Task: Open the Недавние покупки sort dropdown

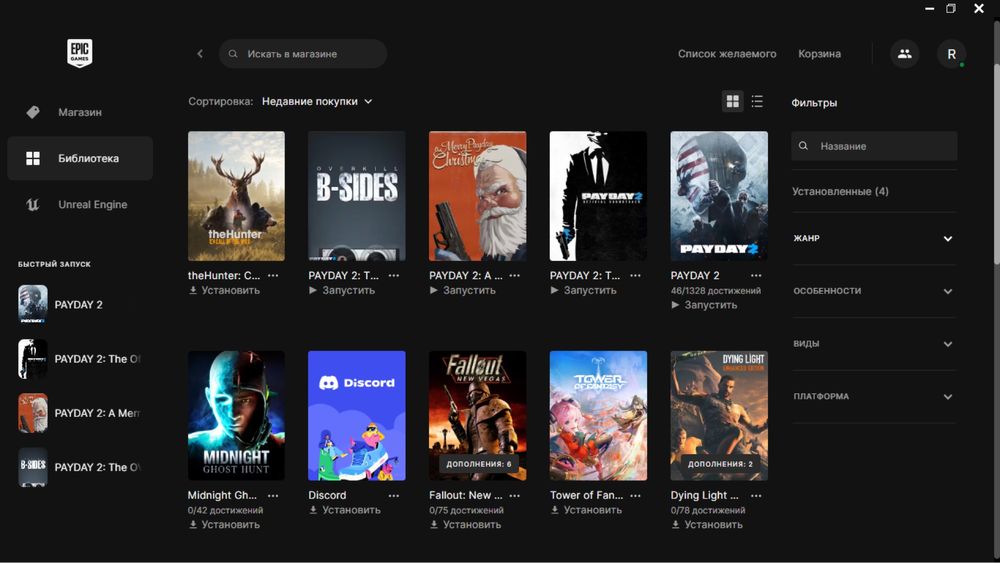Action: coord(317,101)
